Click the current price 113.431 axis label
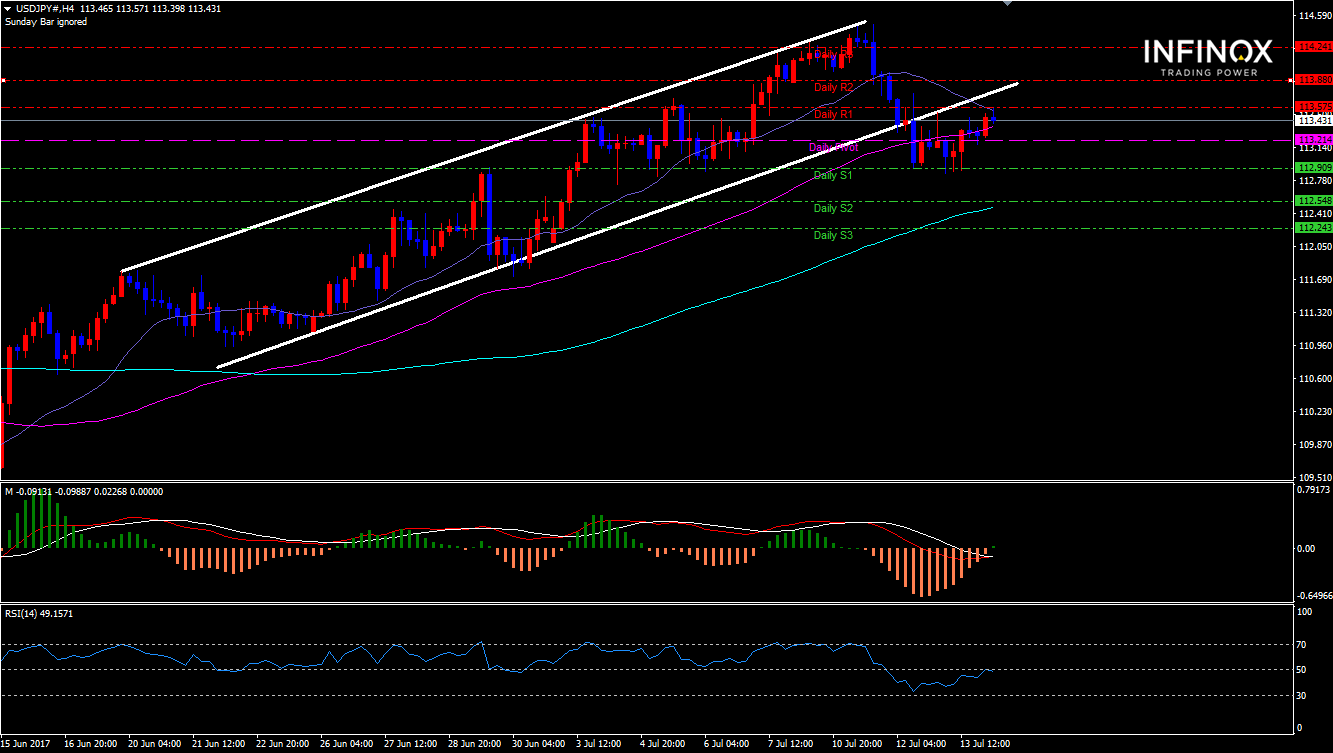Viewport: 1333px width, 753px height. (1312, 120)
